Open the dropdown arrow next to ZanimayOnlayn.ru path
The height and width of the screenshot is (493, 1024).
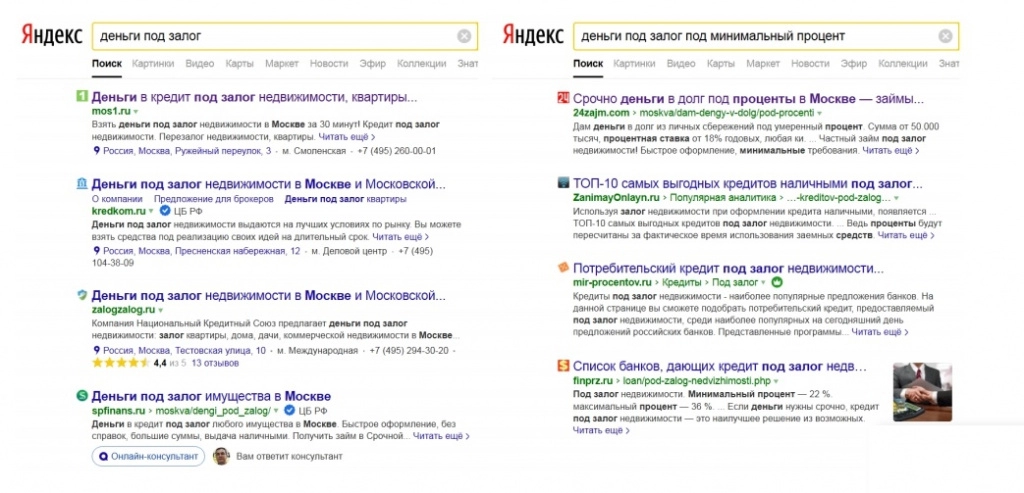tap(897, 197)
